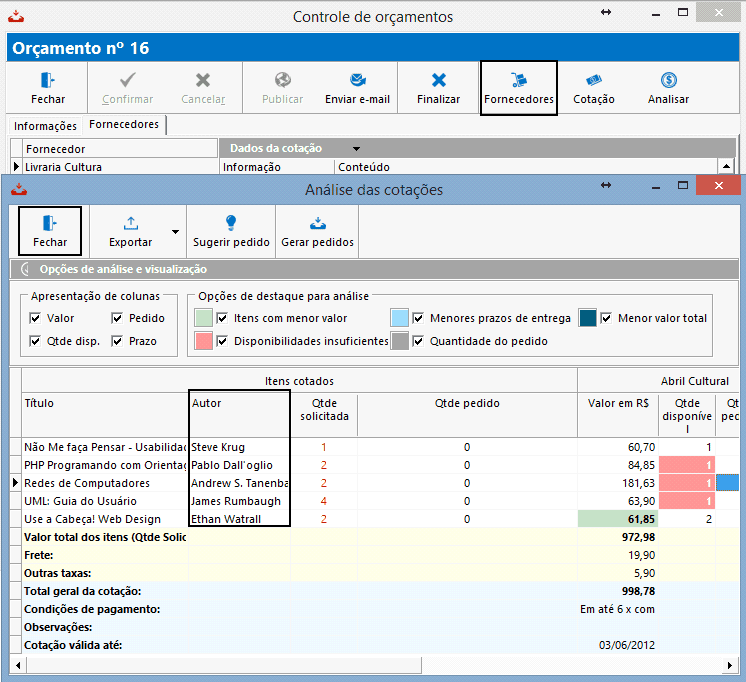Click double-arrow icon in Controle de orçamentos title bar
The image size is (746, 682).
[606, 12]
